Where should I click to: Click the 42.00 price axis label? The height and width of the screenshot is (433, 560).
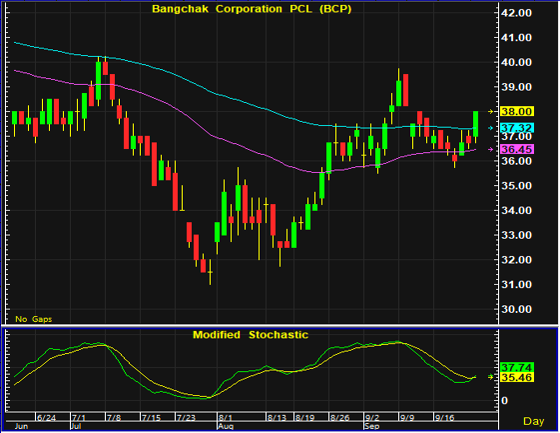516,13
